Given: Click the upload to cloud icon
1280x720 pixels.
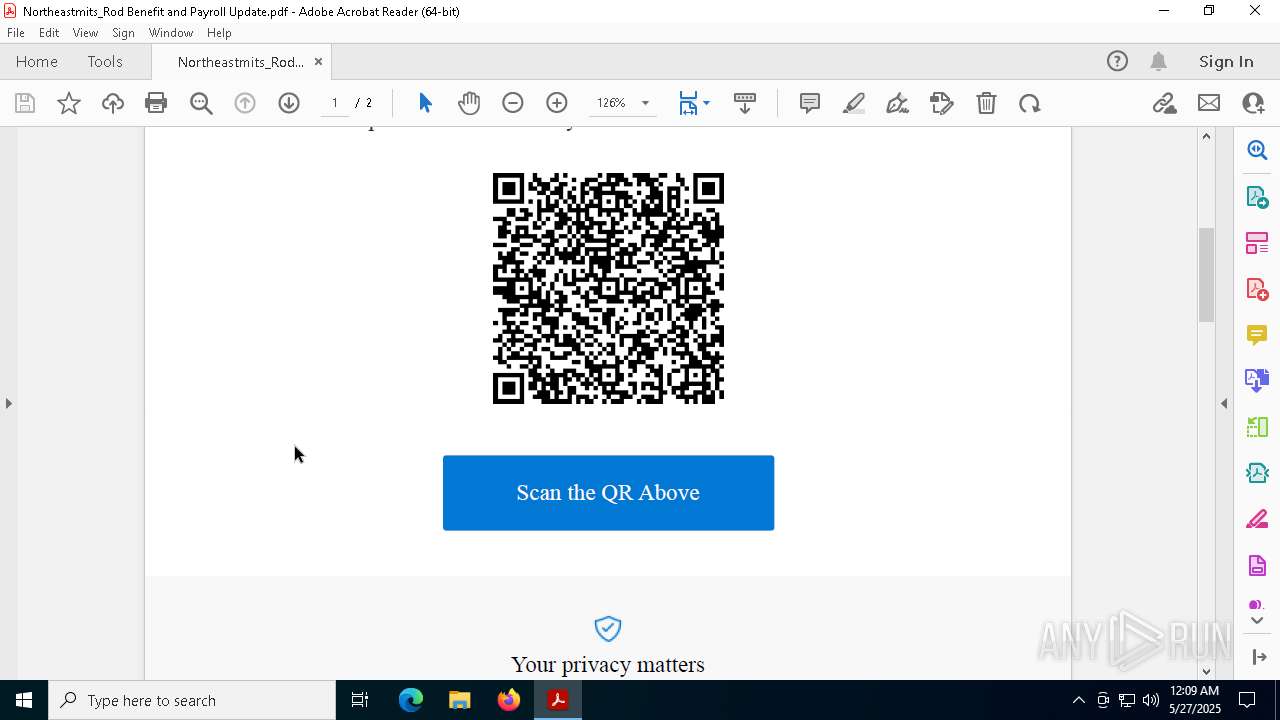Looking at the screenshot, I should coord(113,103).
